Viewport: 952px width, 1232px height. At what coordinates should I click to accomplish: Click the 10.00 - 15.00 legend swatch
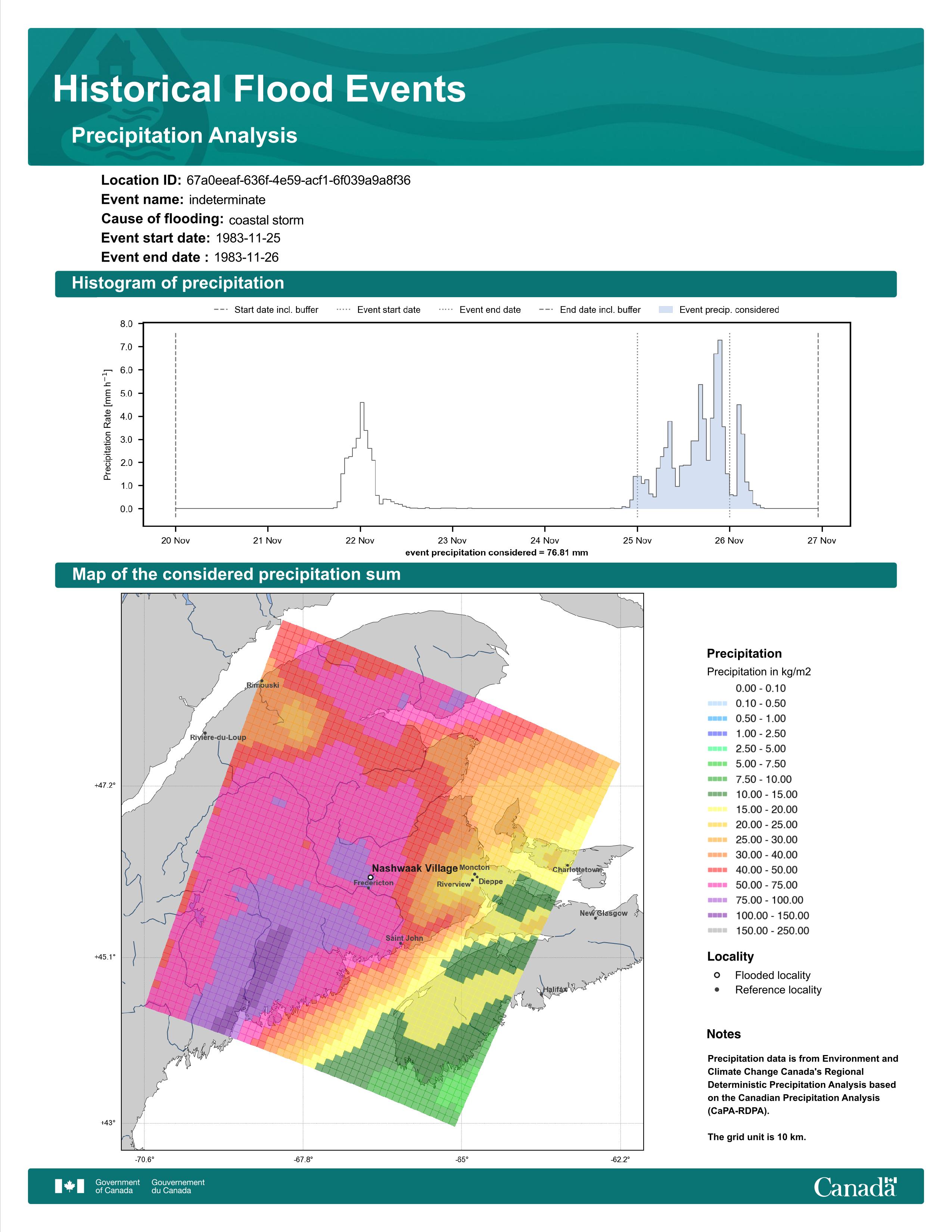pyautogui.click(x=718, y=794)
